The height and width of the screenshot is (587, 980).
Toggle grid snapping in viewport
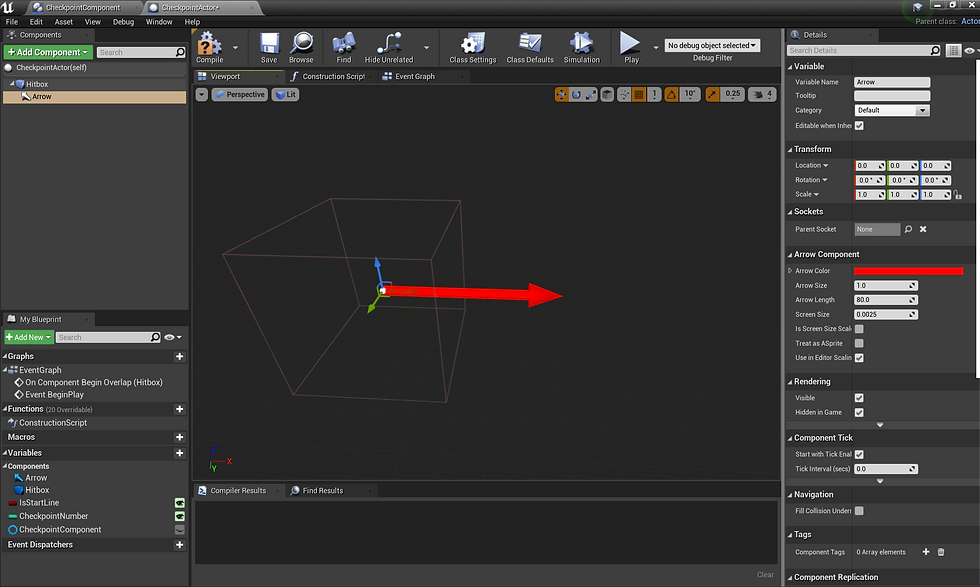tap(639, 94)
